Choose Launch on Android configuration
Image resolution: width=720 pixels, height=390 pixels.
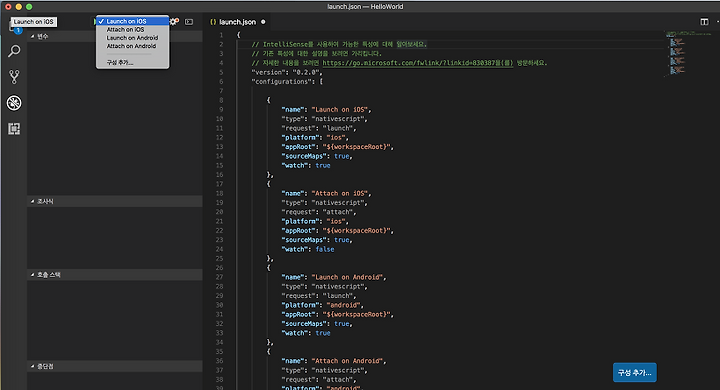click(132, 38)
